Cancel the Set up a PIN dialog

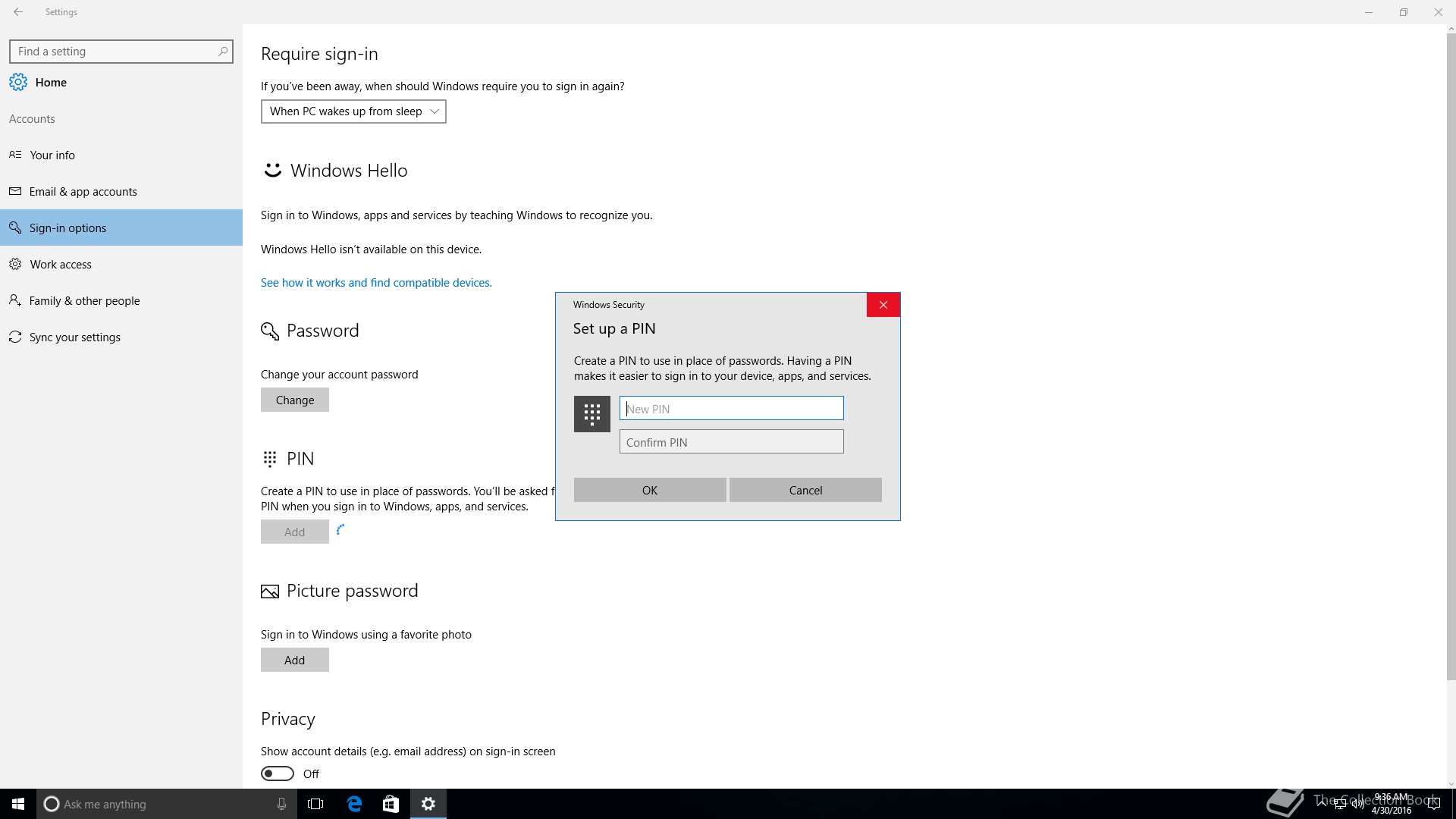point(805,490)
